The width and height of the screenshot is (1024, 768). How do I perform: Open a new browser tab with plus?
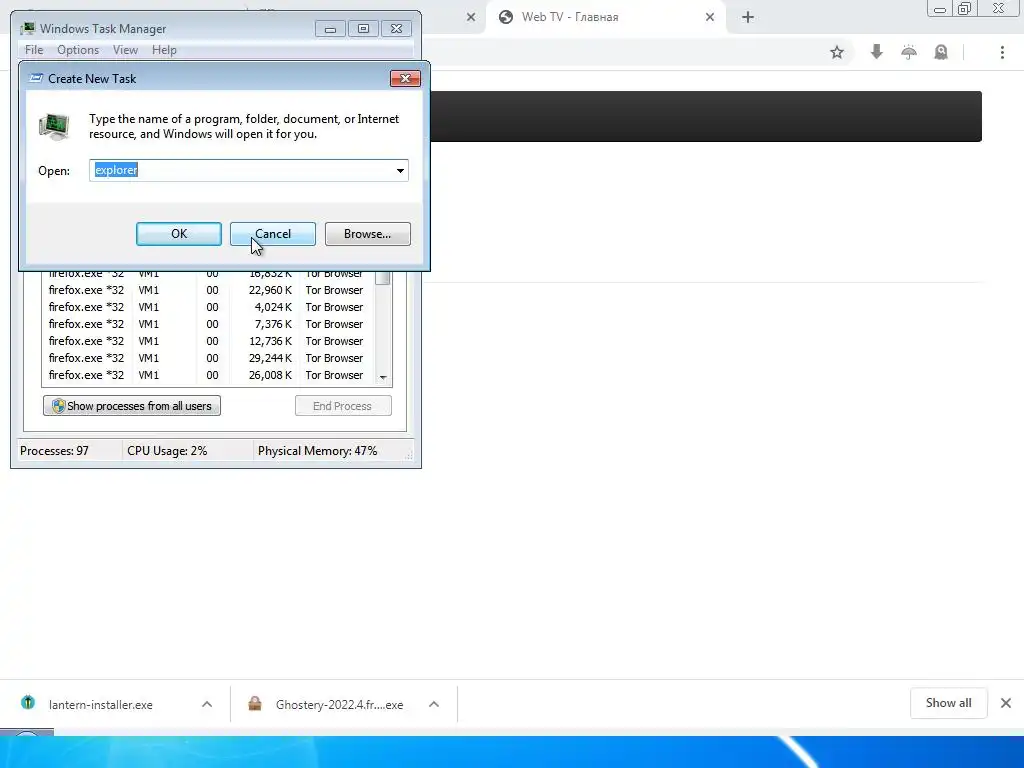pos(748,17)
